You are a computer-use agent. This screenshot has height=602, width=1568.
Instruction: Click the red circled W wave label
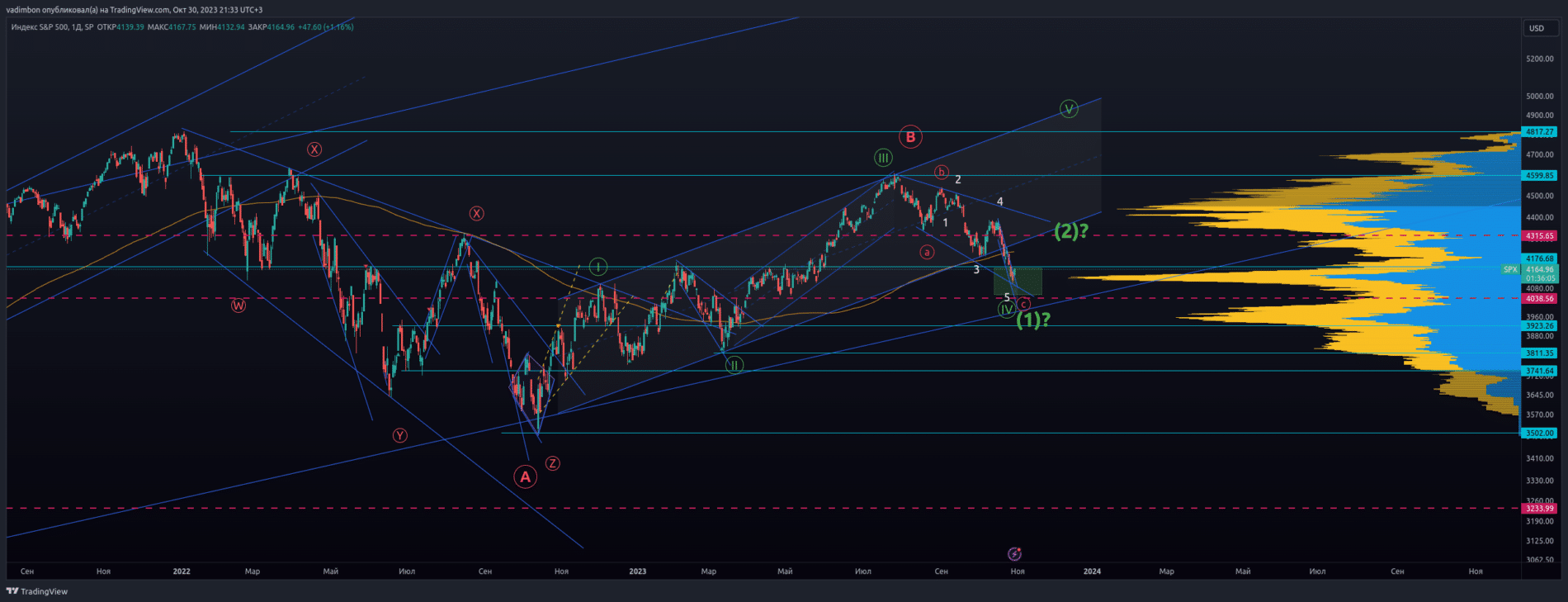pos(238,306)
